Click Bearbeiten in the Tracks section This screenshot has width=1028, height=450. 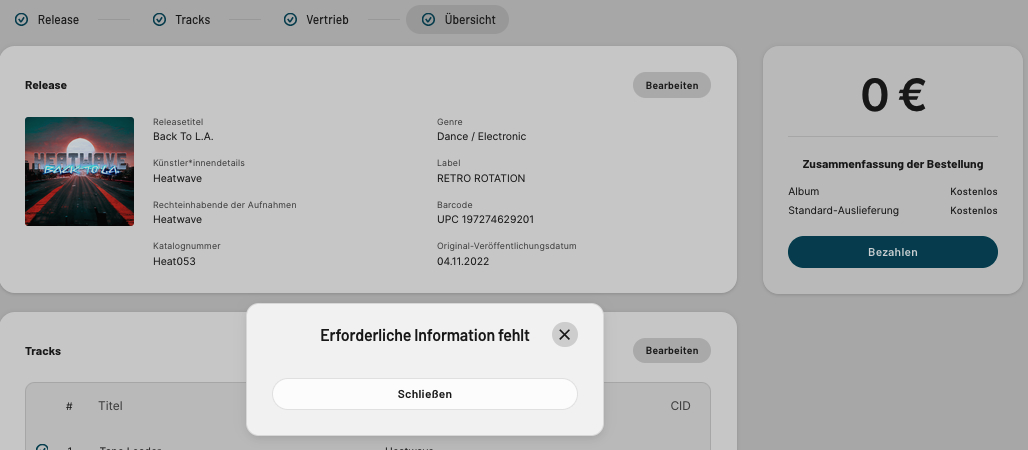coord(671,350)
